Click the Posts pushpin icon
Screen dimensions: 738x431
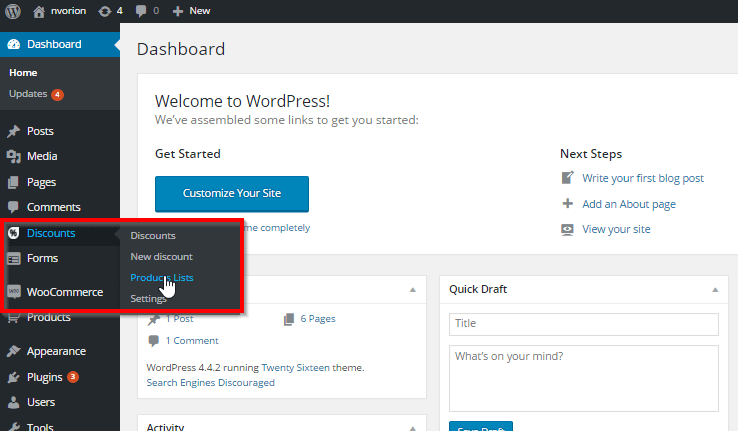click(x=14, y=131)
